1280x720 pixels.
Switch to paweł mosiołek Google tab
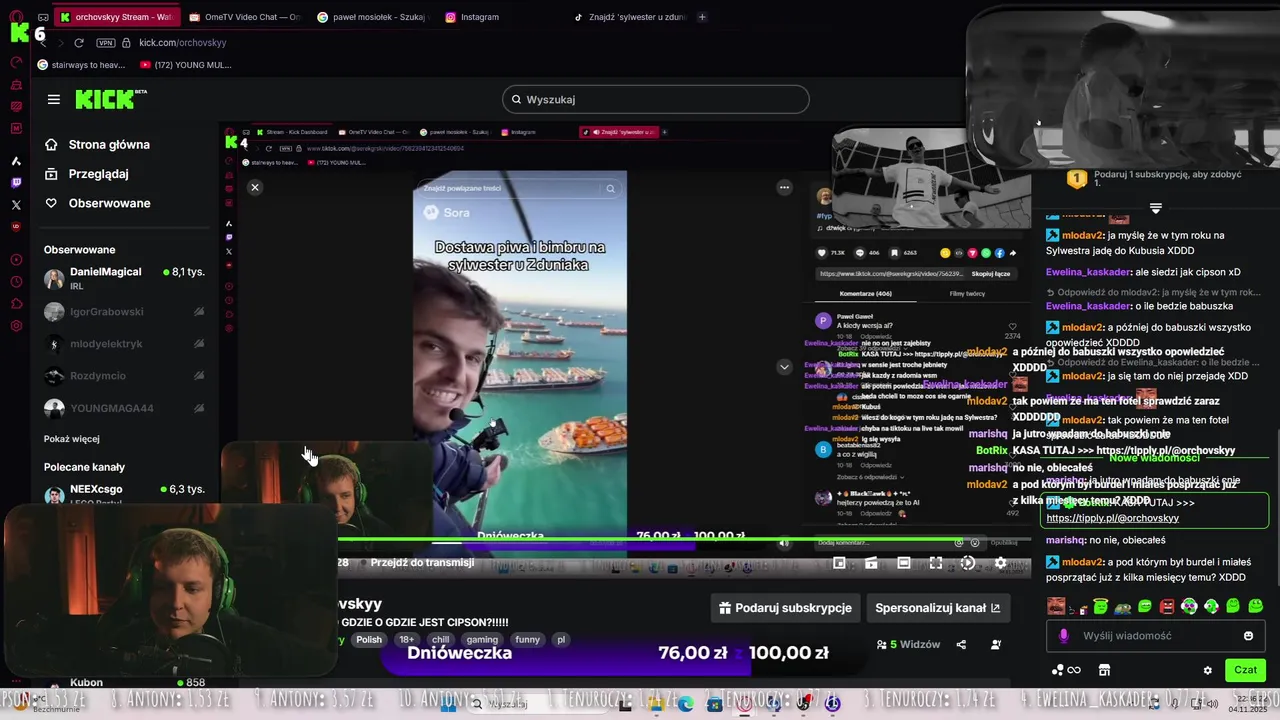(x=371, y=17)
